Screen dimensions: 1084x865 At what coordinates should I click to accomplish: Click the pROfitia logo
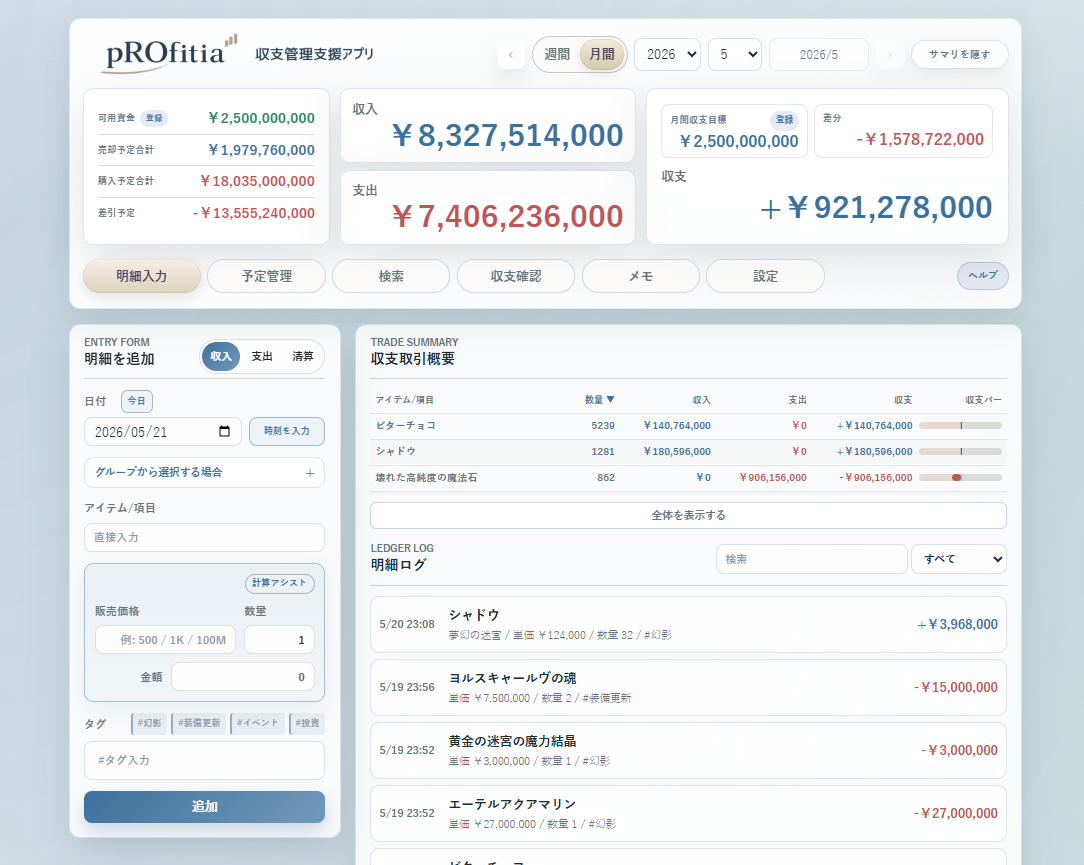click(x=170, y=53)
